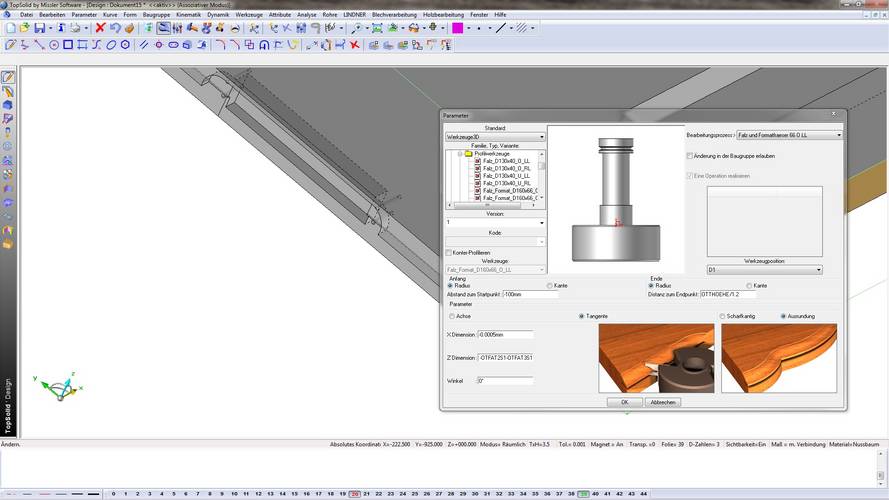Screen dimensions: 889x500
Task: Select the pencil sketch tool in second toolbar
Action: point(10,45)
